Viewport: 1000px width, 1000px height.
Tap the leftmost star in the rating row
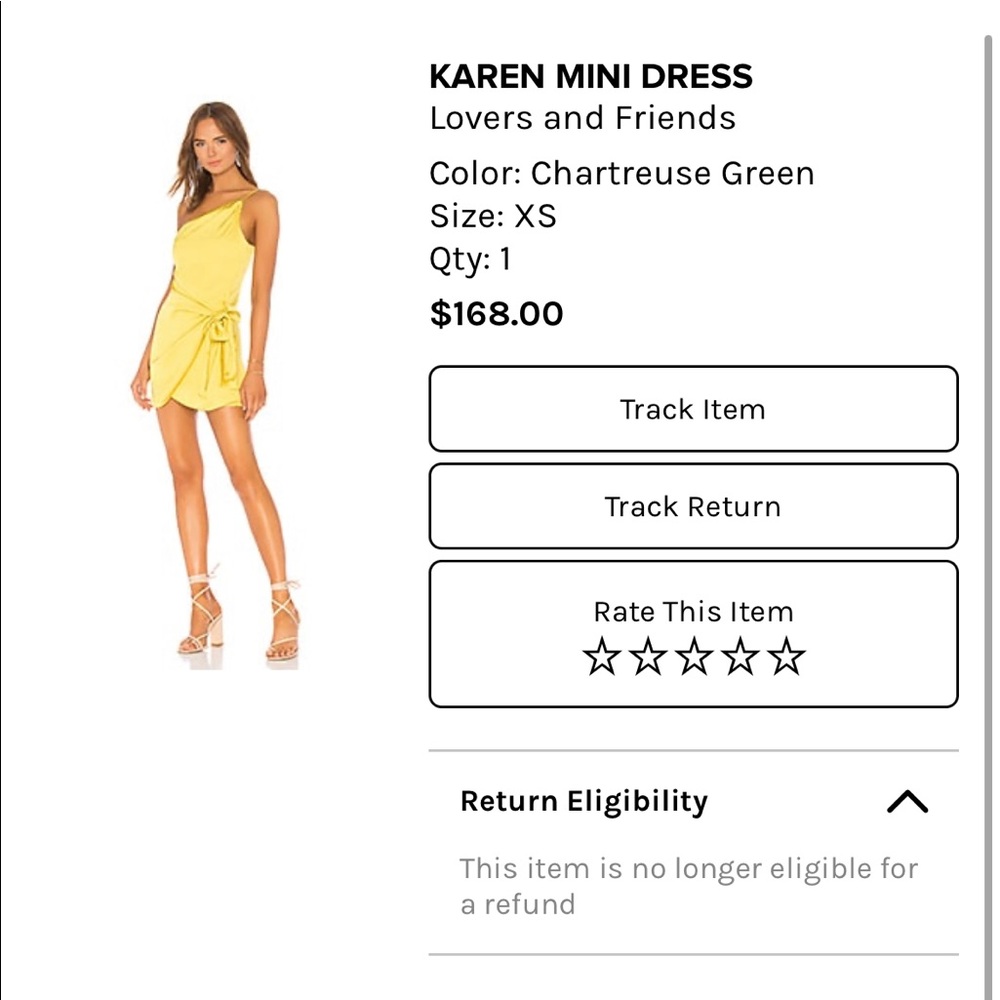click(x=604, y=656)
